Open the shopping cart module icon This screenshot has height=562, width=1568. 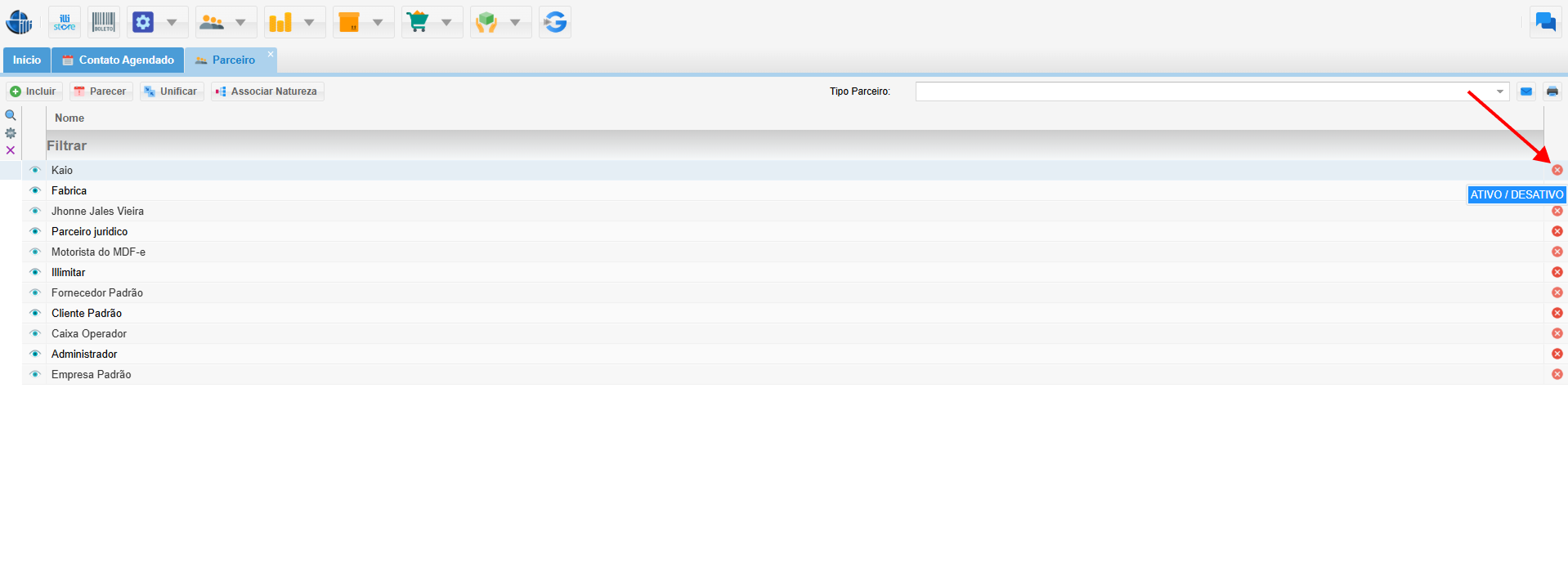(418, 22)
